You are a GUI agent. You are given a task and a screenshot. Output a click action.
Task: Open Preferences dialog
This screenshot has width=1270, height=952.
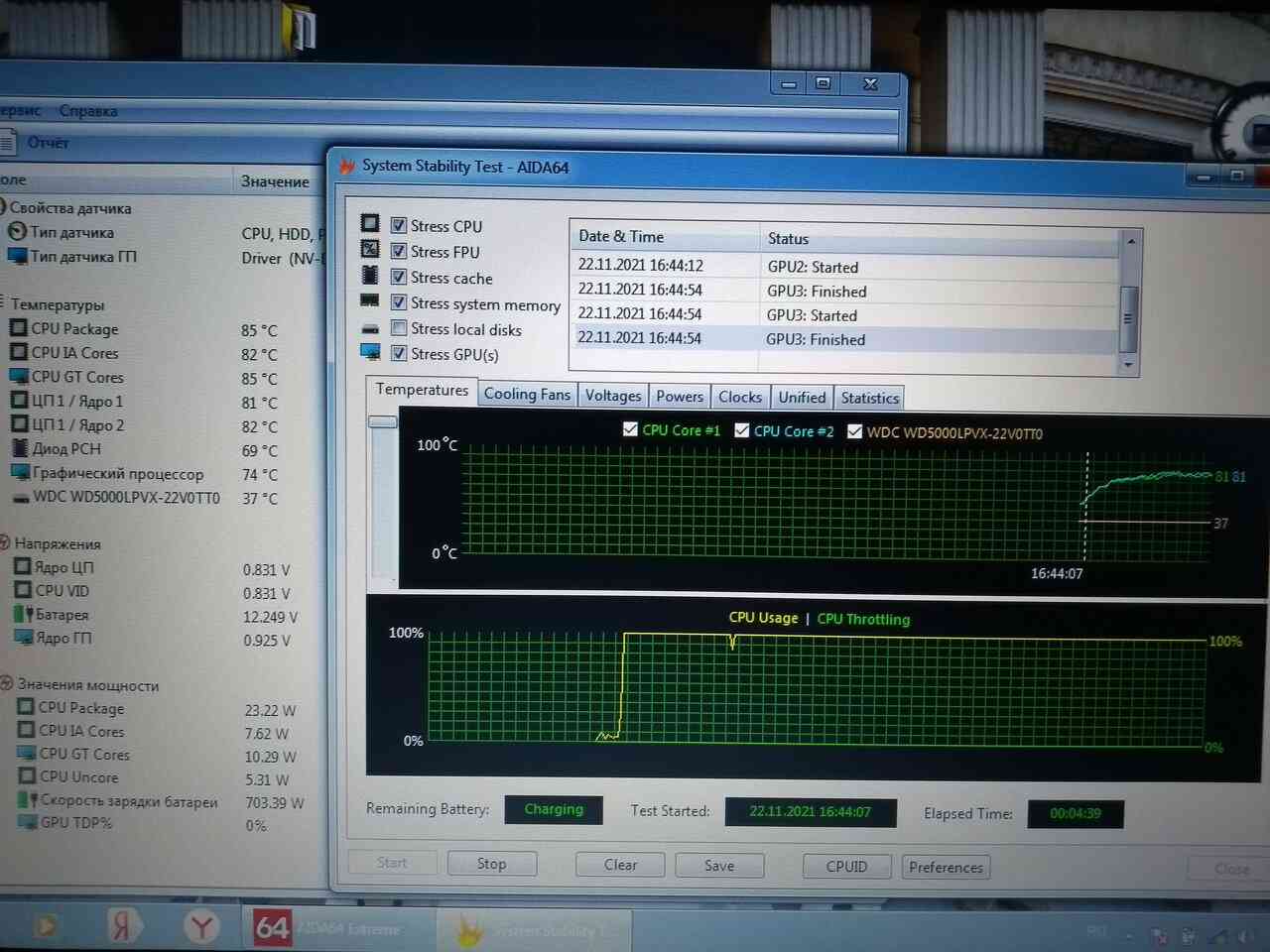946,868
